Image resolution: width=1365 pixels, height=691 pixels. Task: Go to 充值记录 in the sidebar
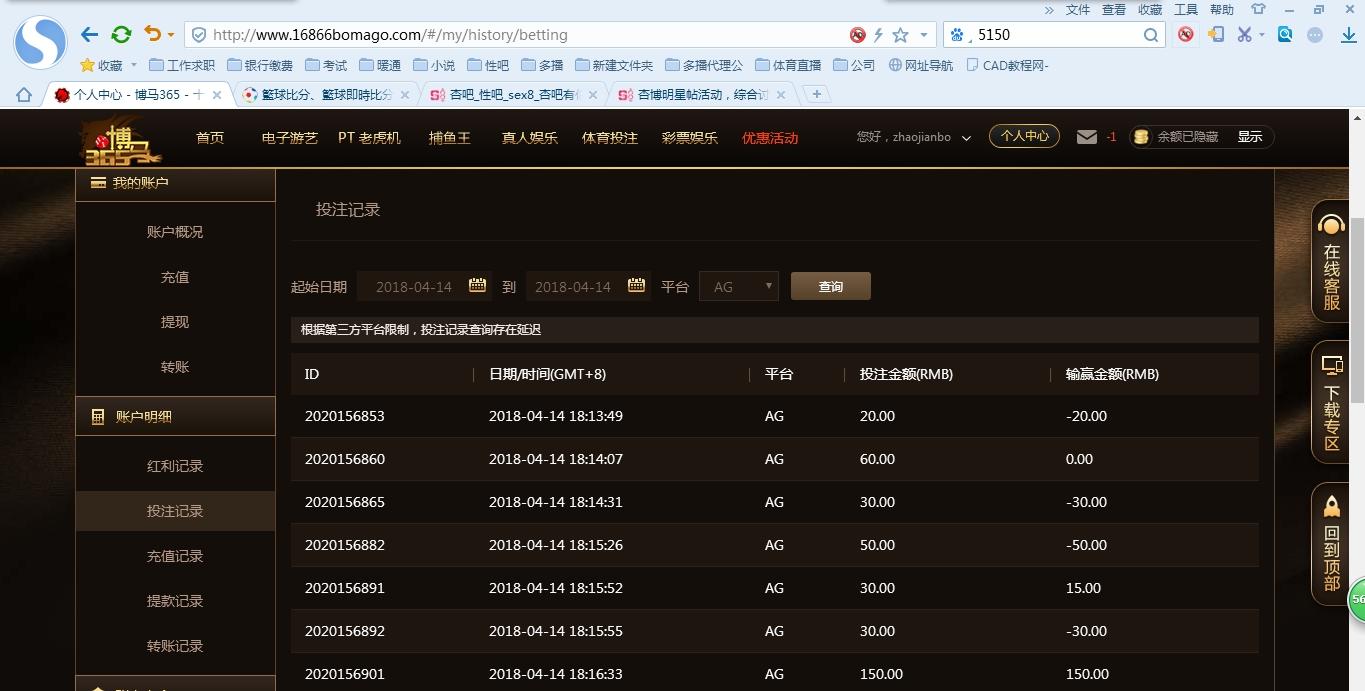point(175,556)
